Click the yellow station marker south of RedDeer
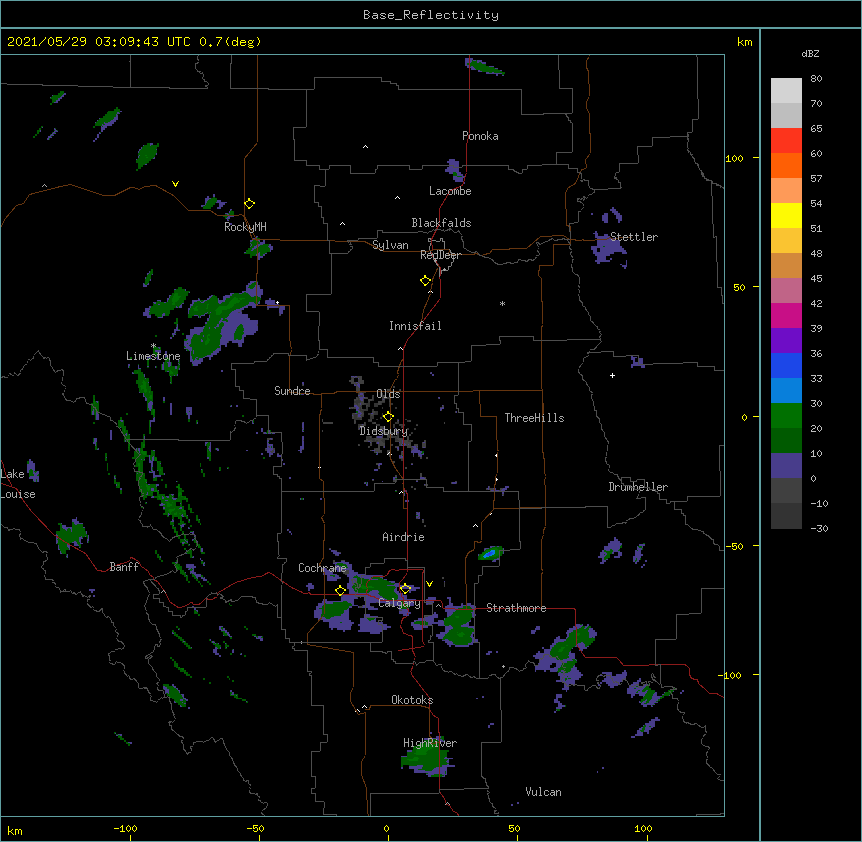The width and height of the screenshot is (862, 842). (x=425, y=281)
